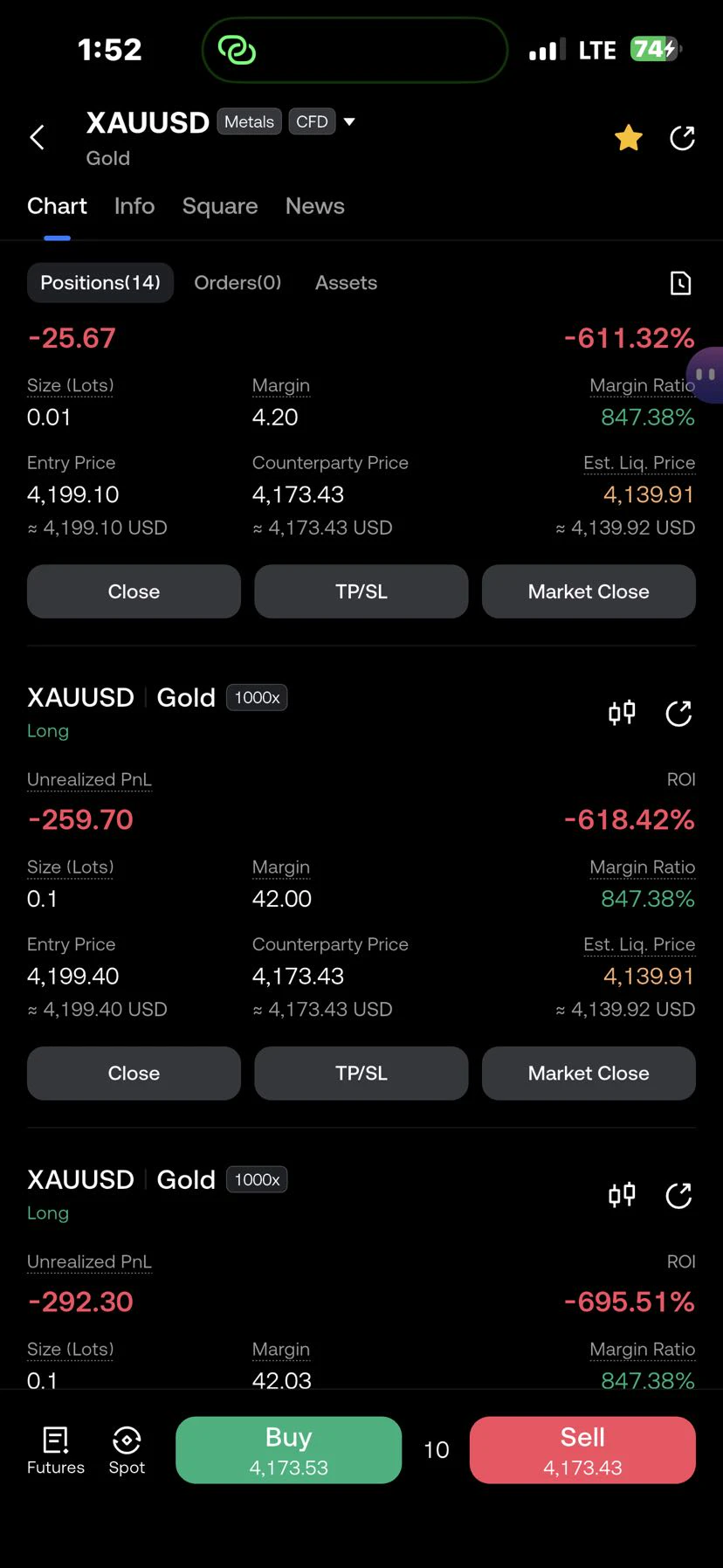Open the position history document icon
Viewport: 723px width, 1568px height.
click(x=680, y=283)
